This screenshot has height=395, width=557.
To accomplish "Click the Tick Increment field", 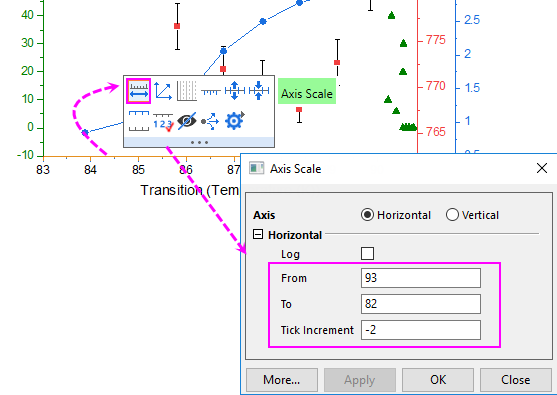I will click(x=421, y=330).
